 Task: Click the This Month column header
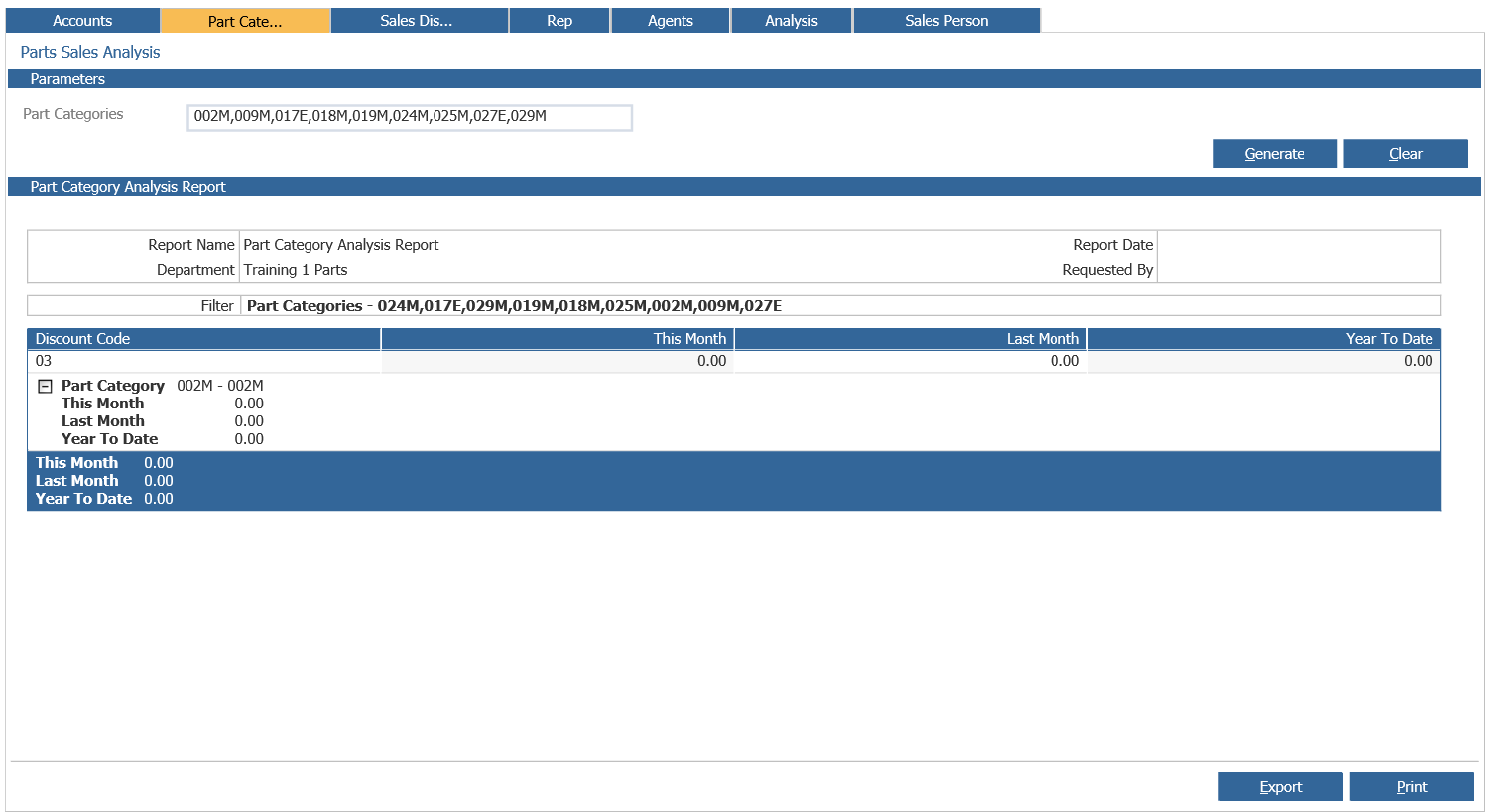pyautogui.click(x=558, y=339)
